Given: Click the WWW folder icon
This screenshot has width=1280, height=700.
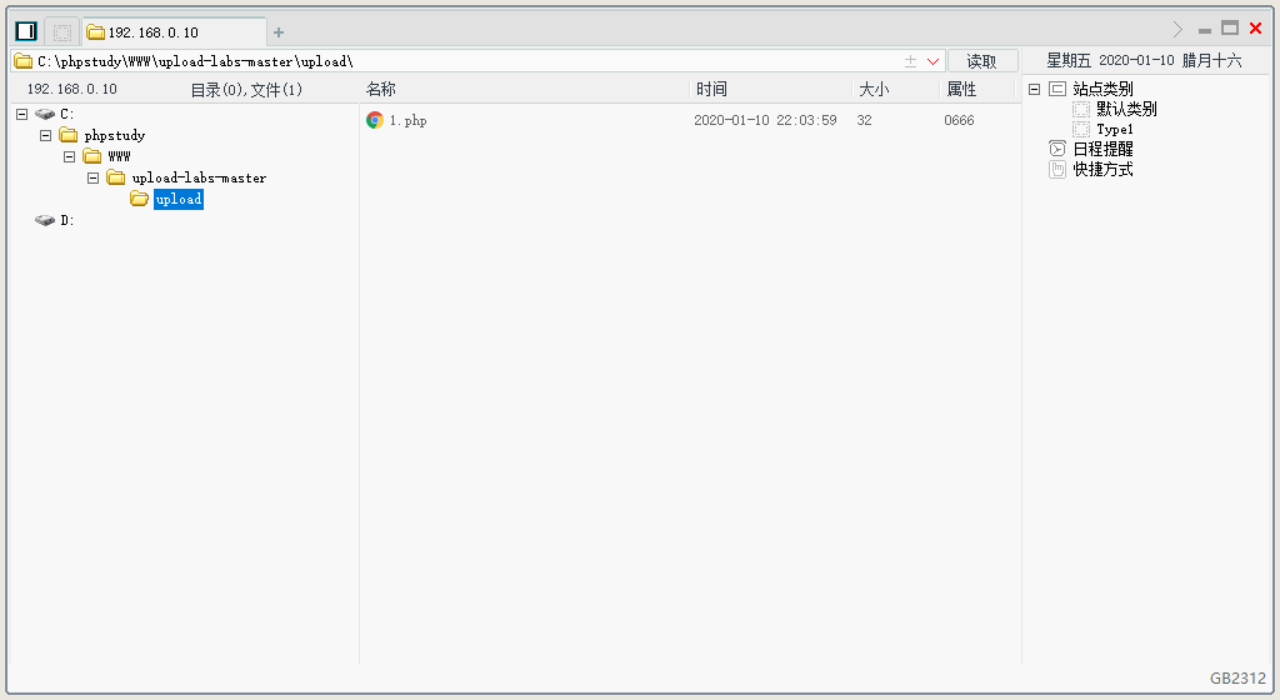Looking at the screenshot, I should 92,156.
